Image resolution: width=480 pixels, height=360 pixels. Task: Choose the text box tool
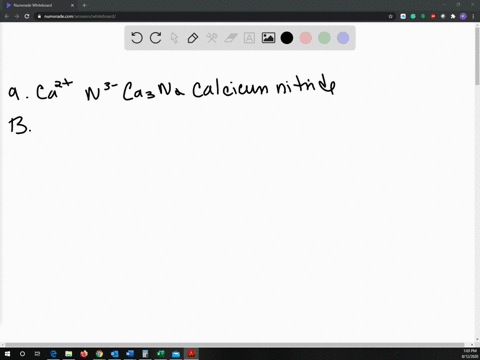[249, 38]
